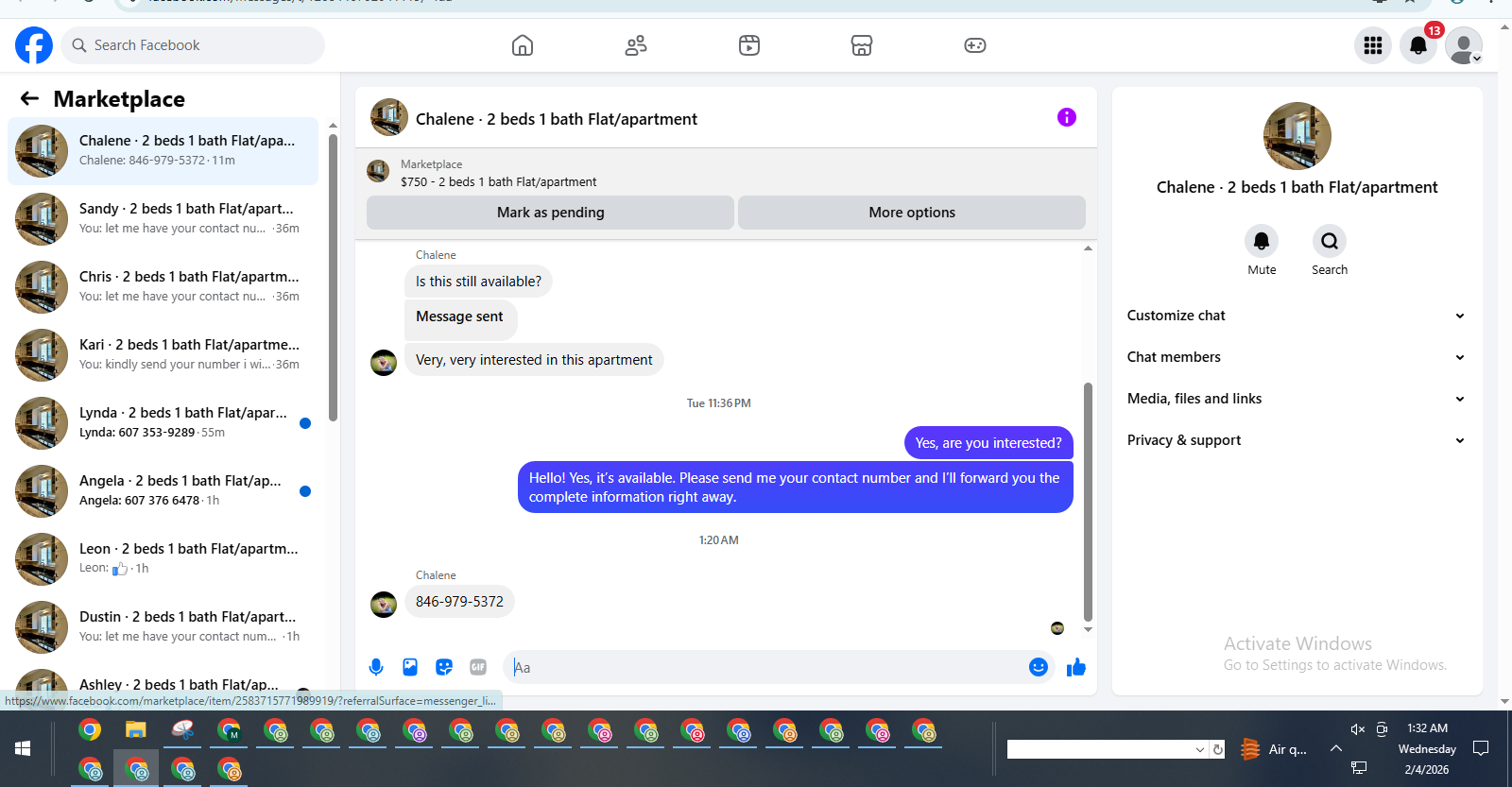Open the Gaming controller icon

tap(975, 45)
